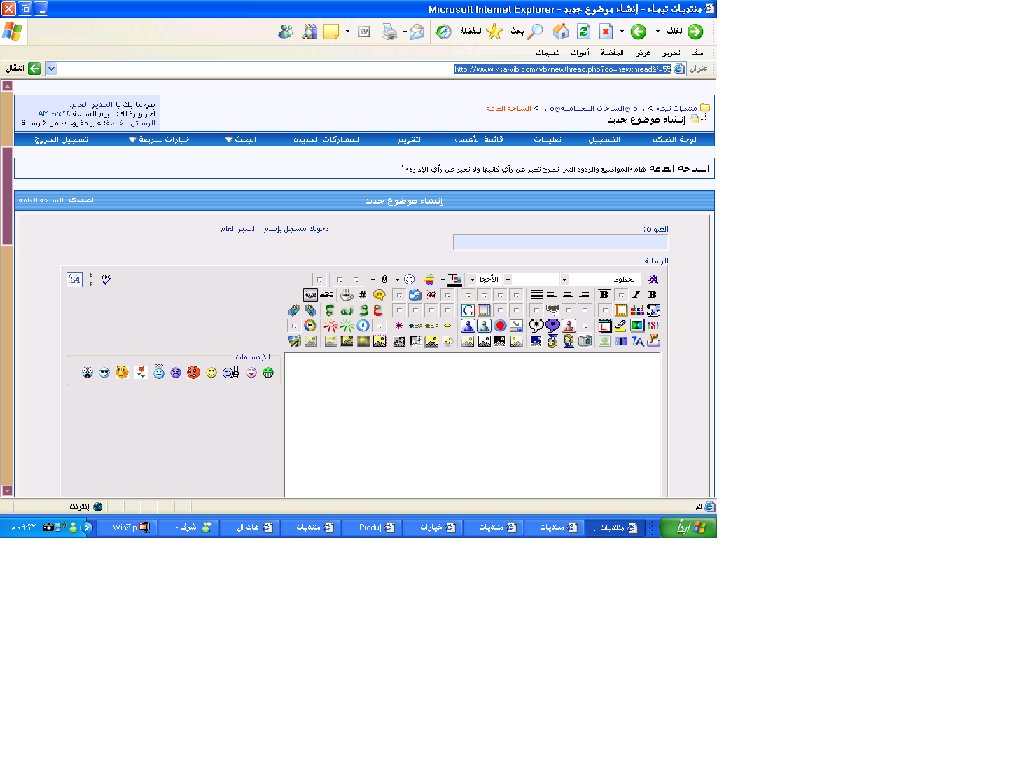This screenshot has width=1024, height=768.
Task: Open the text color dropdown arrow
Action: 443,280
